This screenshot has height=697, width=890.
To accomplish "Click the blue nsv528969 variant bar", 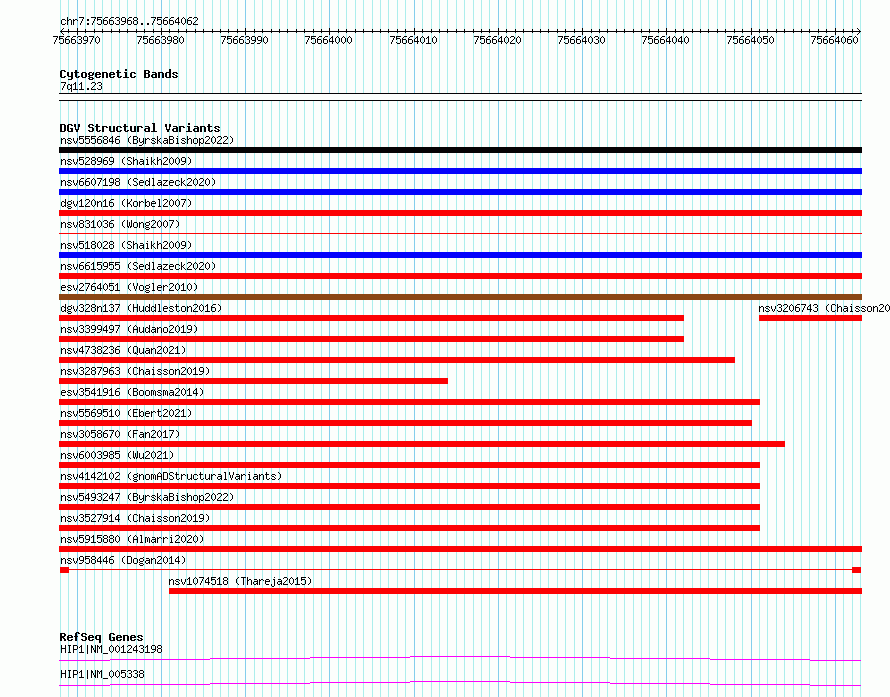I will [460, 171].
